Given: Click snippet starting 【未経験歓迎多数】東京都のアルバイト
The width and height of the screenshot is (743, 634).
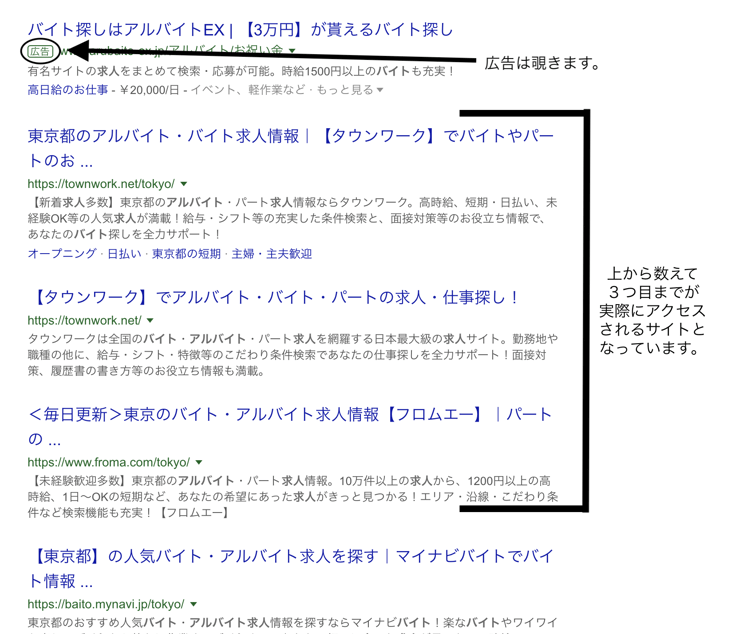Looking at the screenshot, I should [293, 497].
